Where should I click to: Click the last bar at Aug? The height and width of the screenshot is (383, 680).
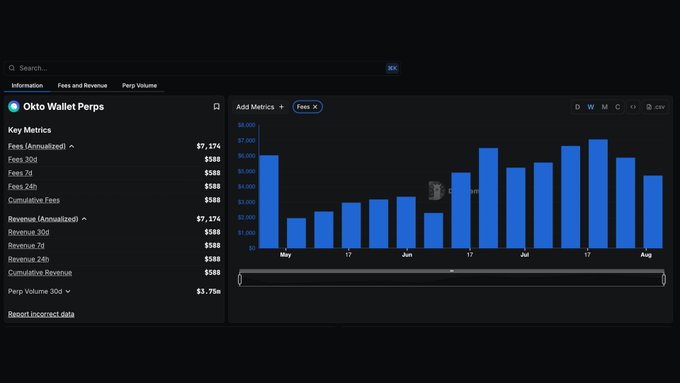pyautogui.click(x=653, y=212)
